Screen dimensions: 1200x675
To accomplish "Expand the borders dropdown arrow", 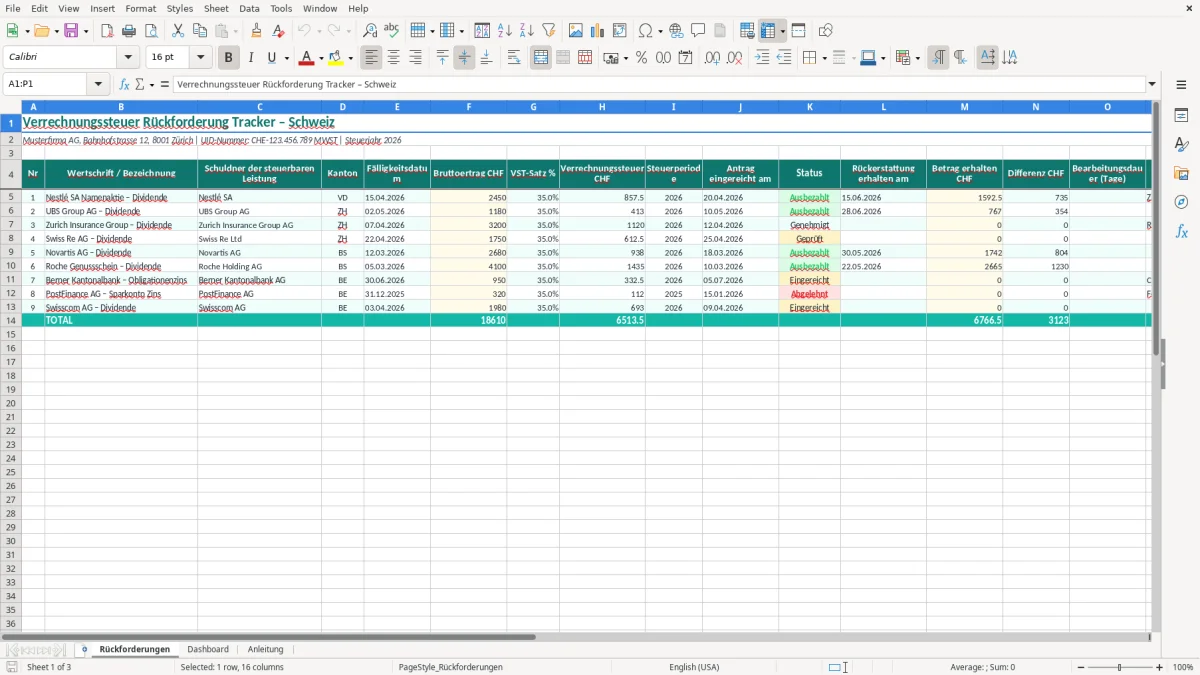I will click(823, 58).
